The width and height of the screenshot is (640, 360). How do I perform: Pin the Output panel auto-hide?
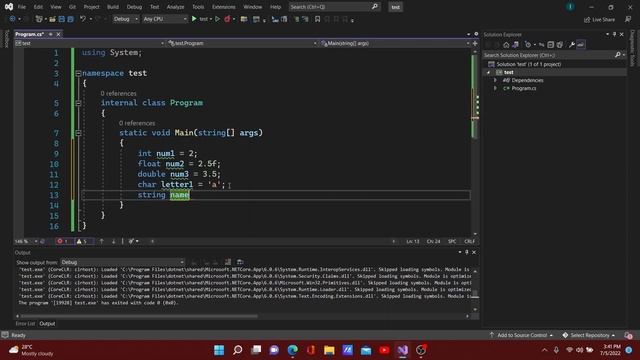pos(467,252)
